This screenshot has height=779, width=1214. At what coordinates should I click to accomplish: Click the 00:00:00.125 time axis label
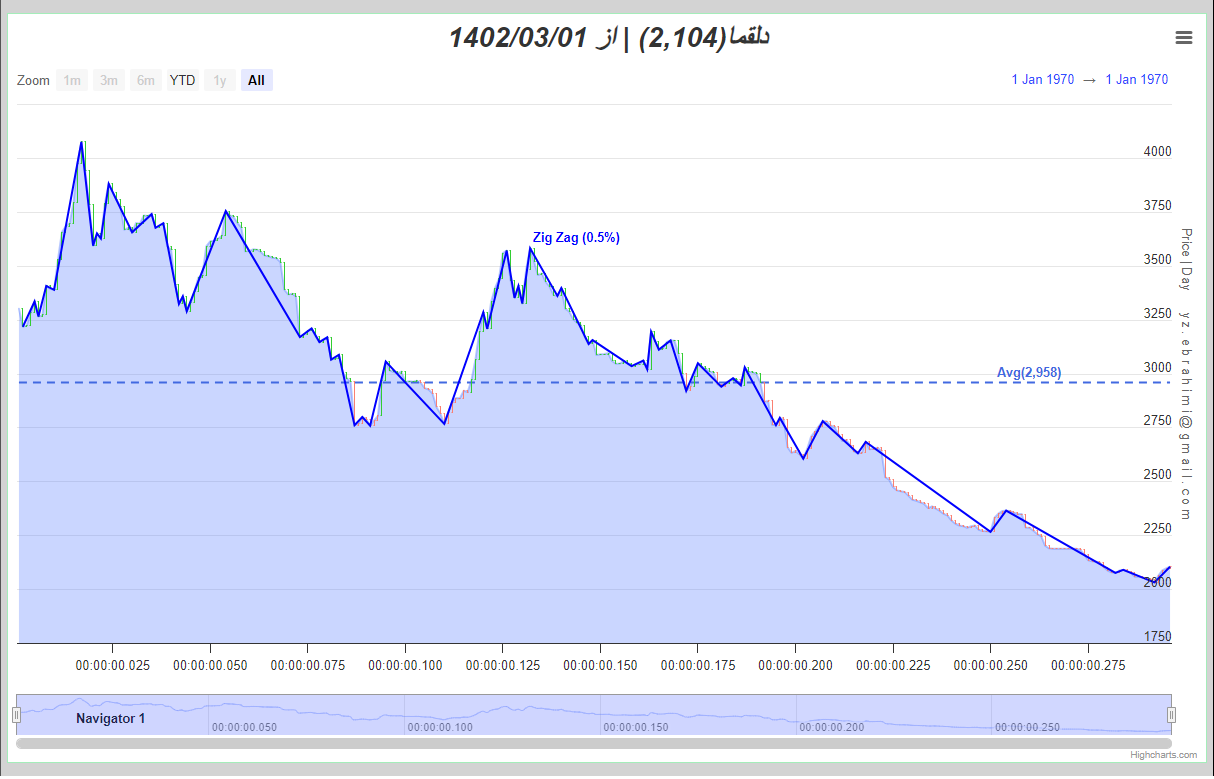tap(502, 664)
